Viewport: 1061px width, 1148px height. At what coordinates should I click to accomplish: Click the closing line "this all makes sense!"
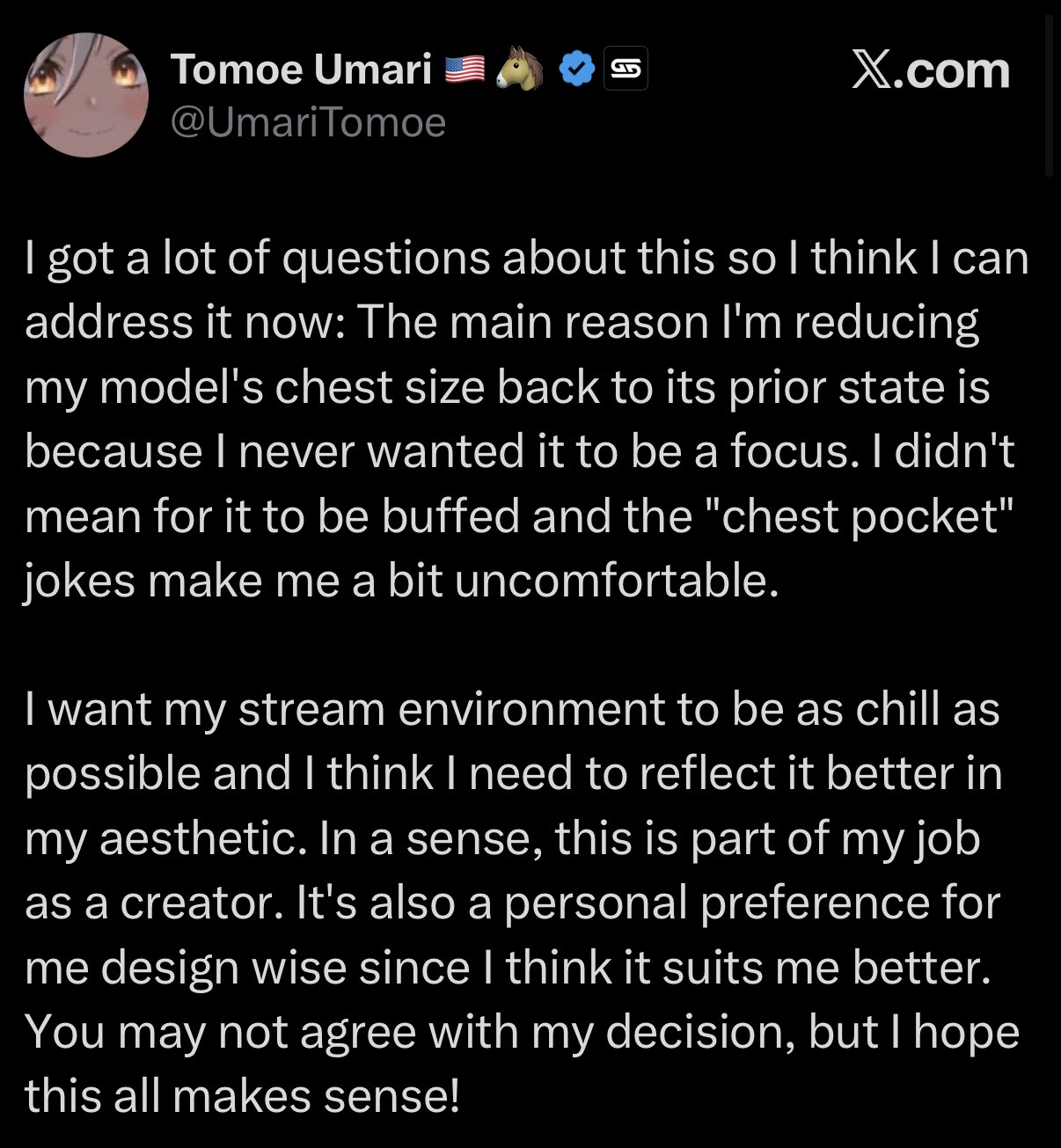point(243,1097)
